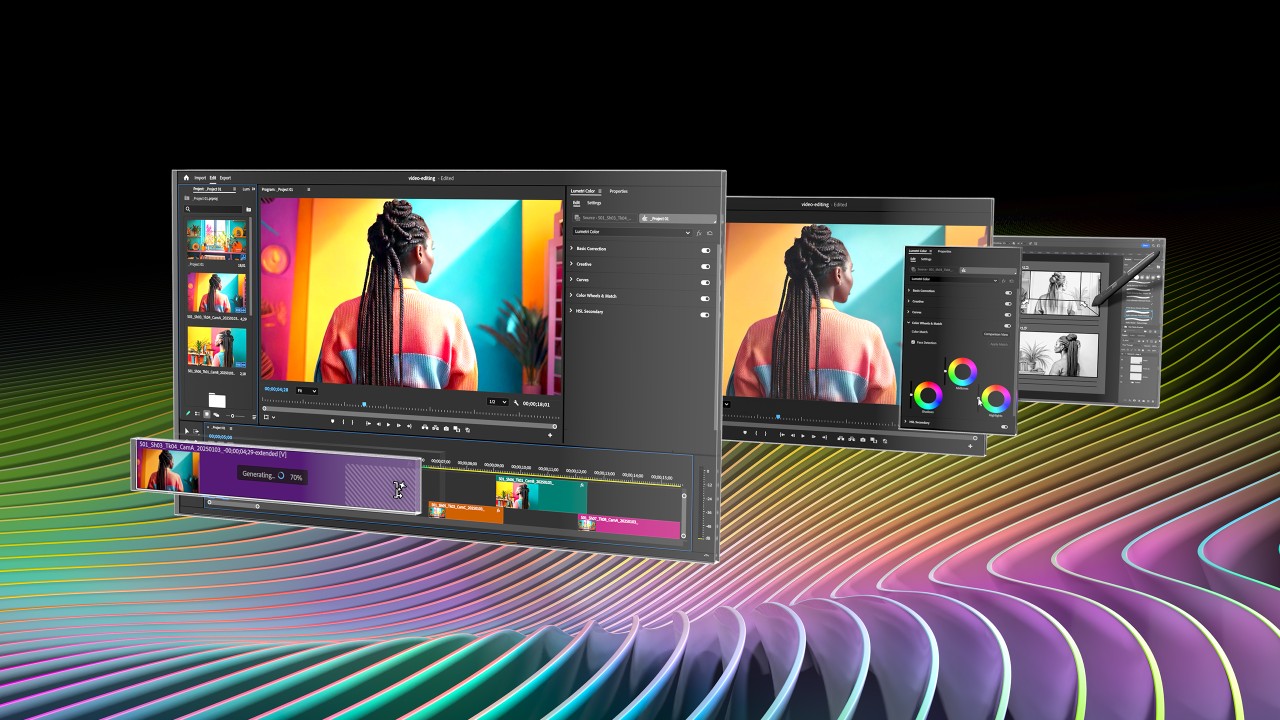Toggle HSL Secondary switch in main Lumetri panel

(x=705, y=314)
